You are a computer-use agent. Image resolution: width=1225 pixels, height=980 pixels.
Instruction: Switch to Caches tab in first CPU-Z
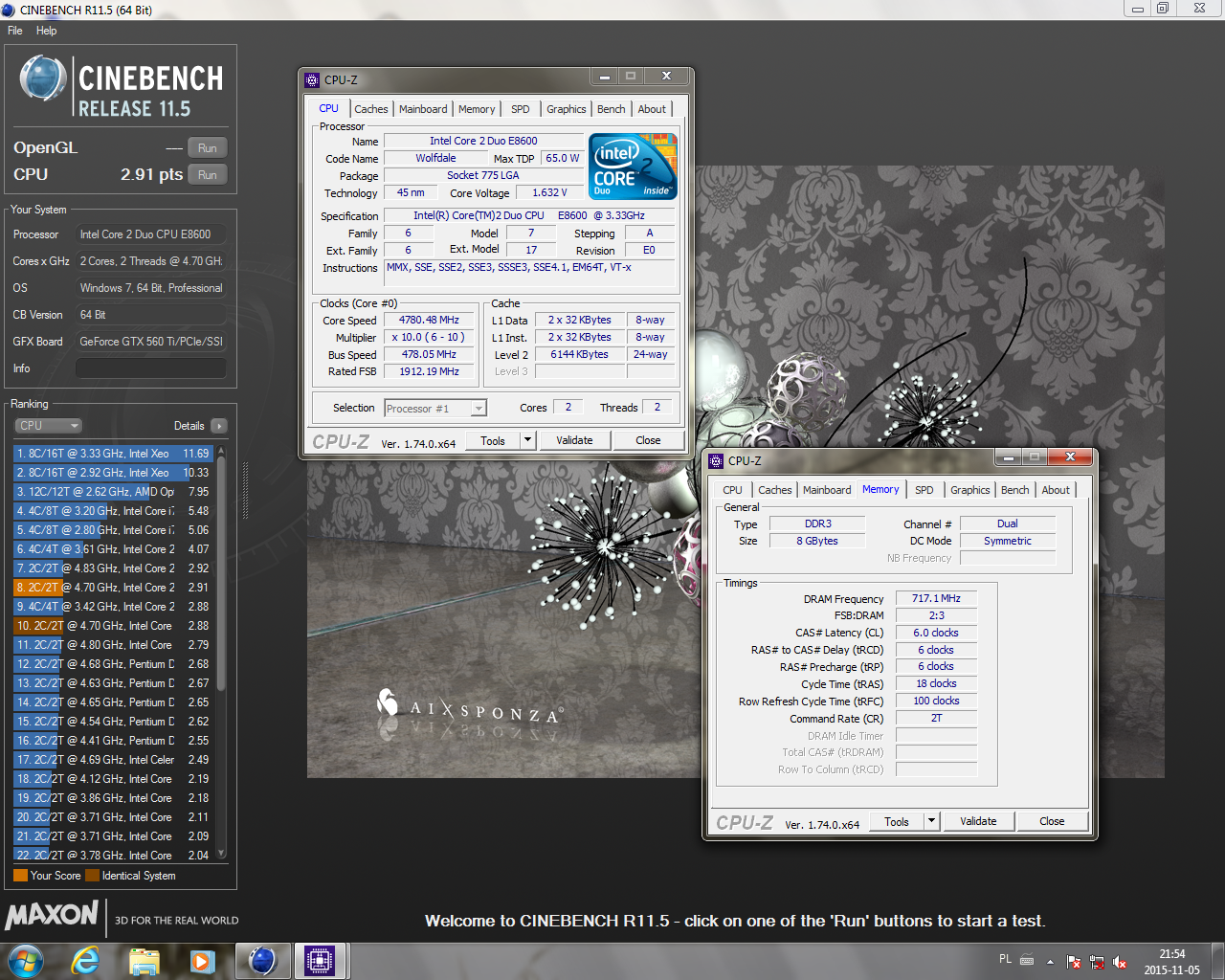click(371, 109)
